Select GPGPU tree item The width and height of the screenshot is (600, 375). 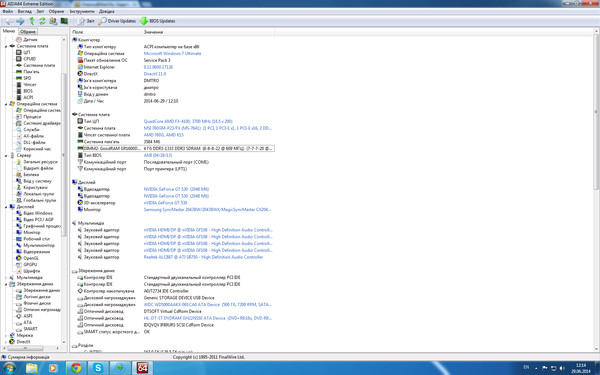click(30, 264)
